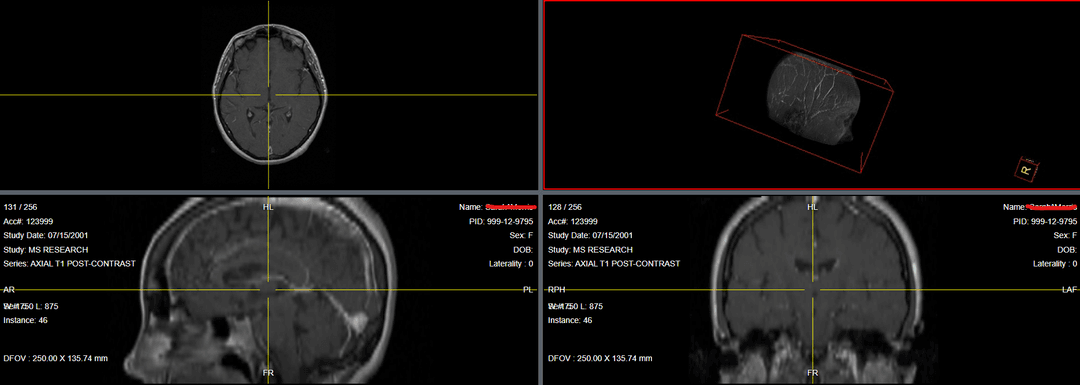Viewport: 1080px width, 385px height.
Task: Click the 'RPH' orientation marker
Action: click(557, 290)
